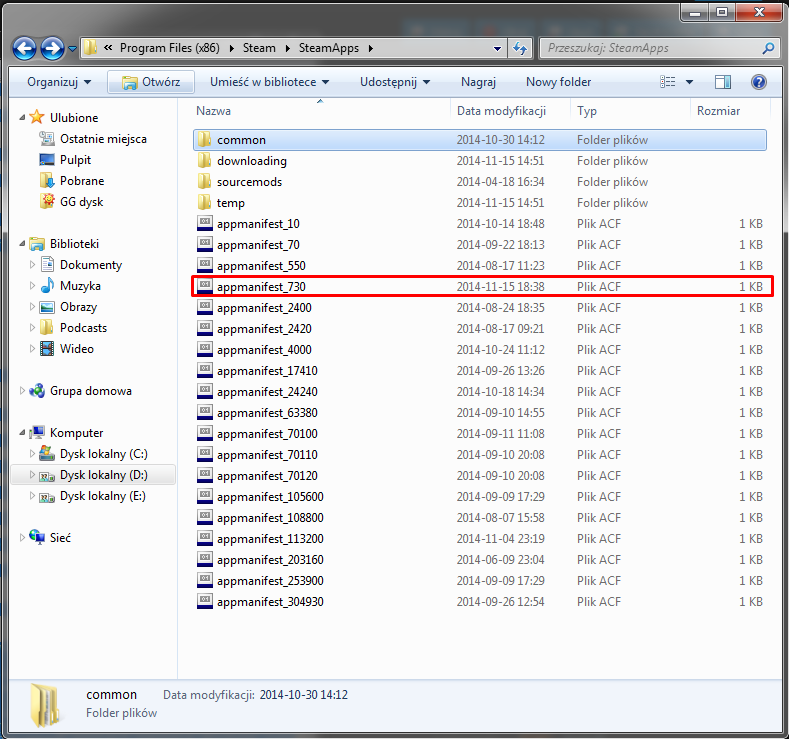Image resolution: width=789 pixels, height=739 pixels.
Task: Open the Organizuj menu
Action: click(x=59, y=82)
